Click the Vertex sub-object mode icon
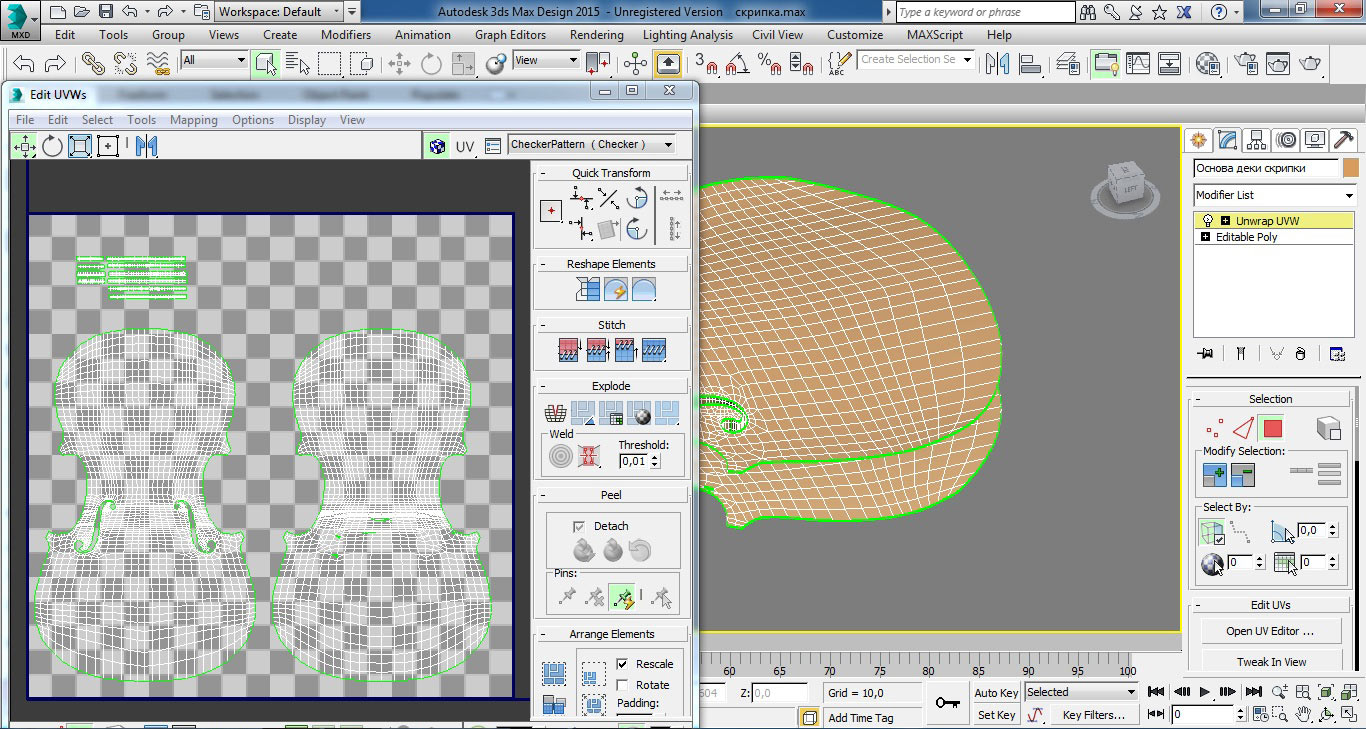1366x729 pixels. click(x=1215, y=429)
